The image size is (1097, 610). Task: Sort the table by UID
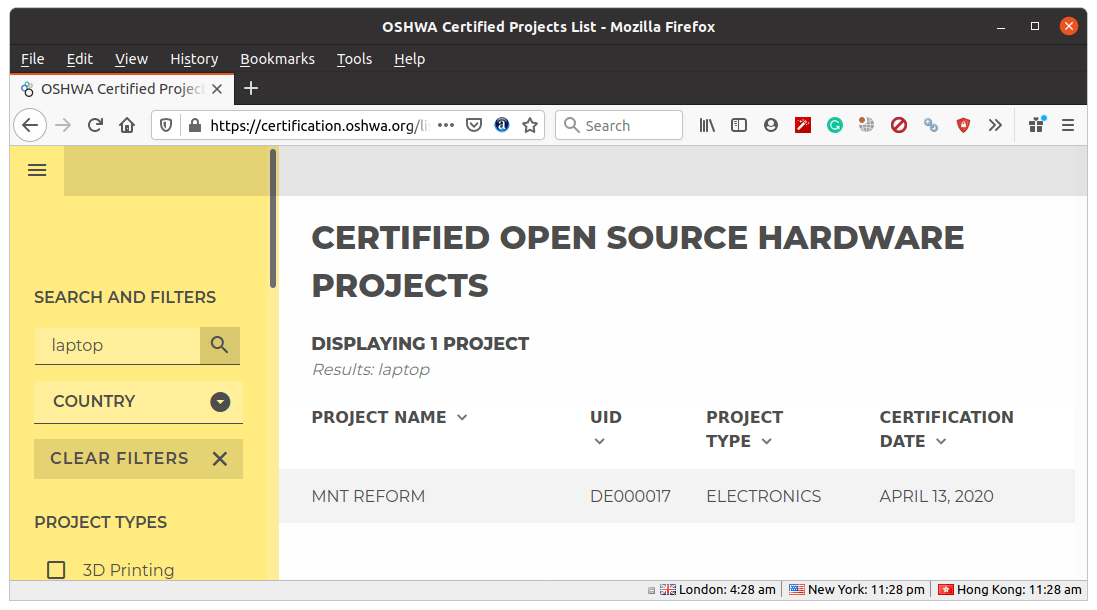599,441
